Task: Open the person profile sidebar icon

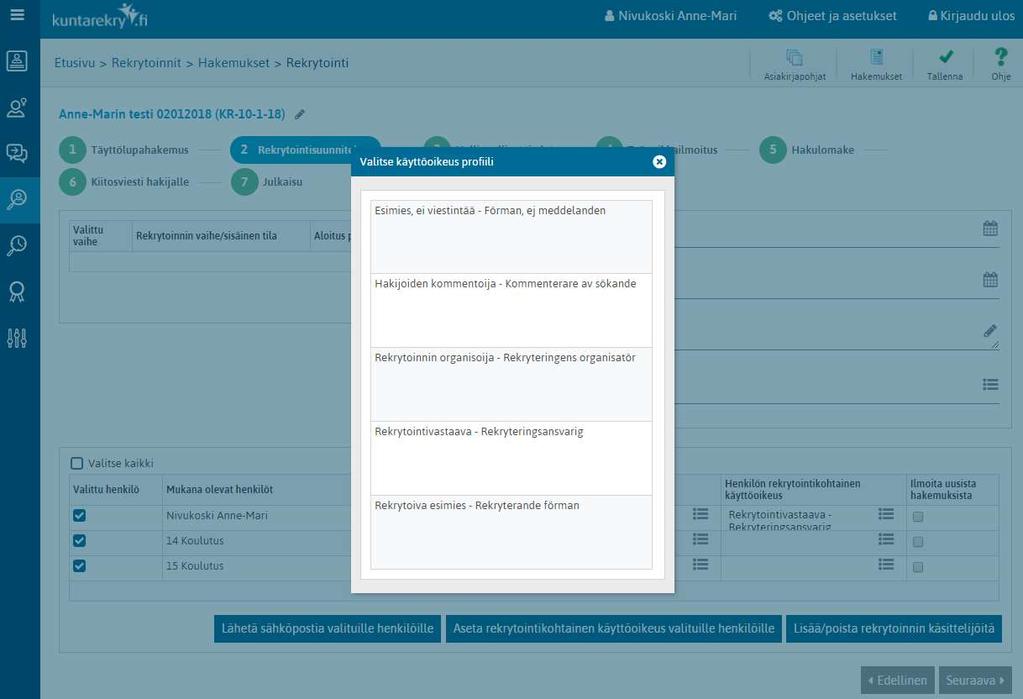Action: point(17,61)
